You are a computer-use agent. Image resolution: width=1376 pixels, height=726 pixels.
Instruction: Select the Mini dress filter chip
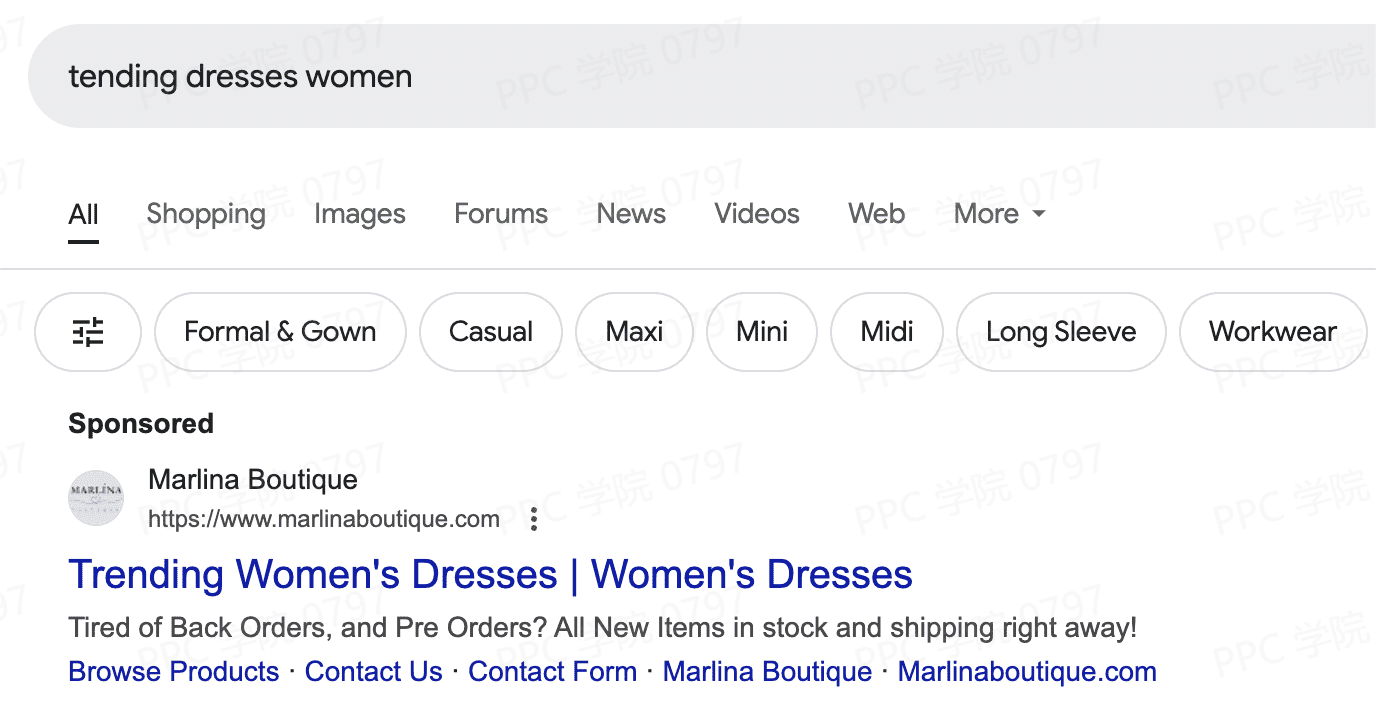(762, 332)
